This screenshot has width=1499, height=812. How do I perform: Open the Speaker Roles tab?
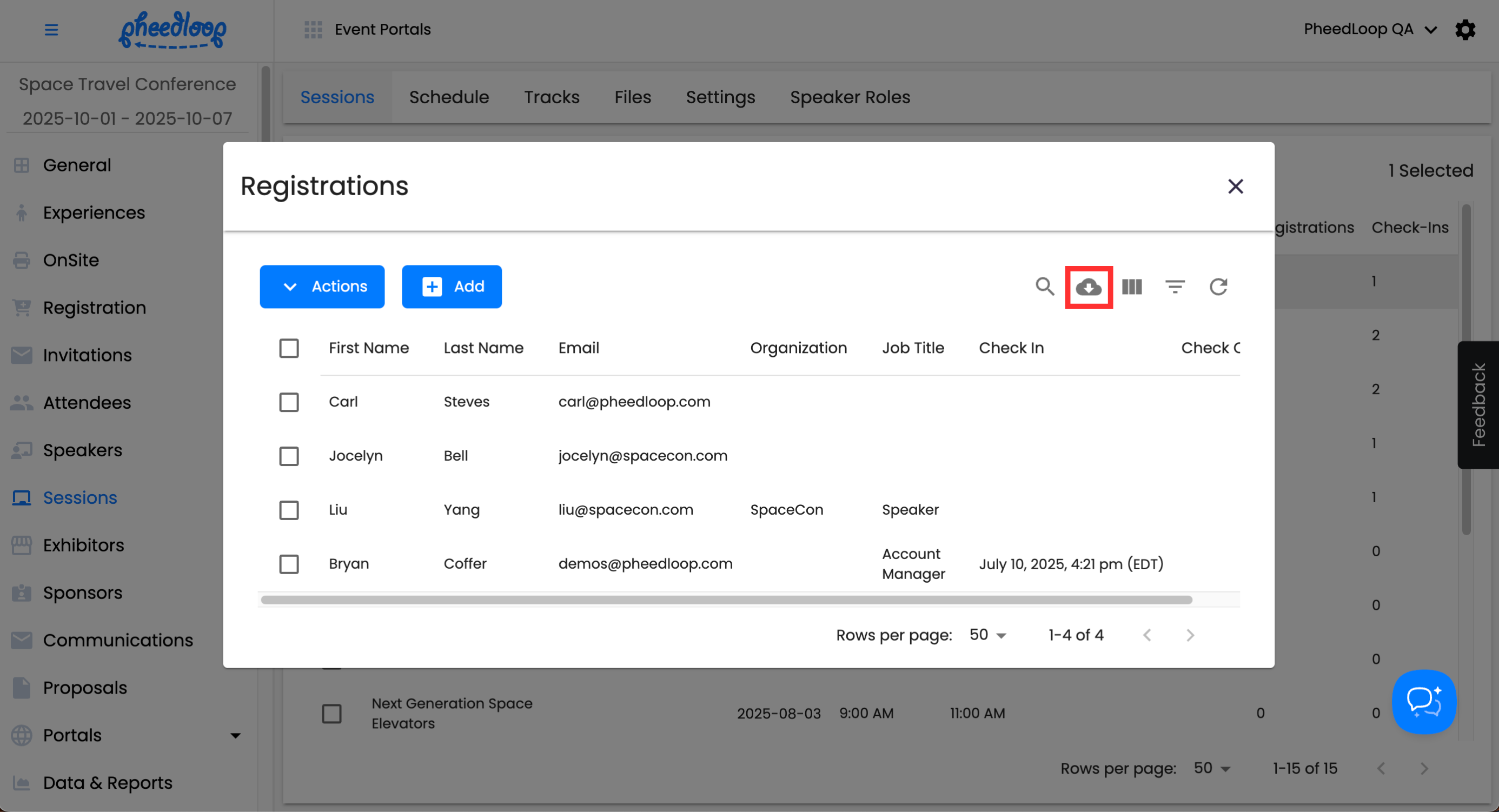[x=850, y=97]
